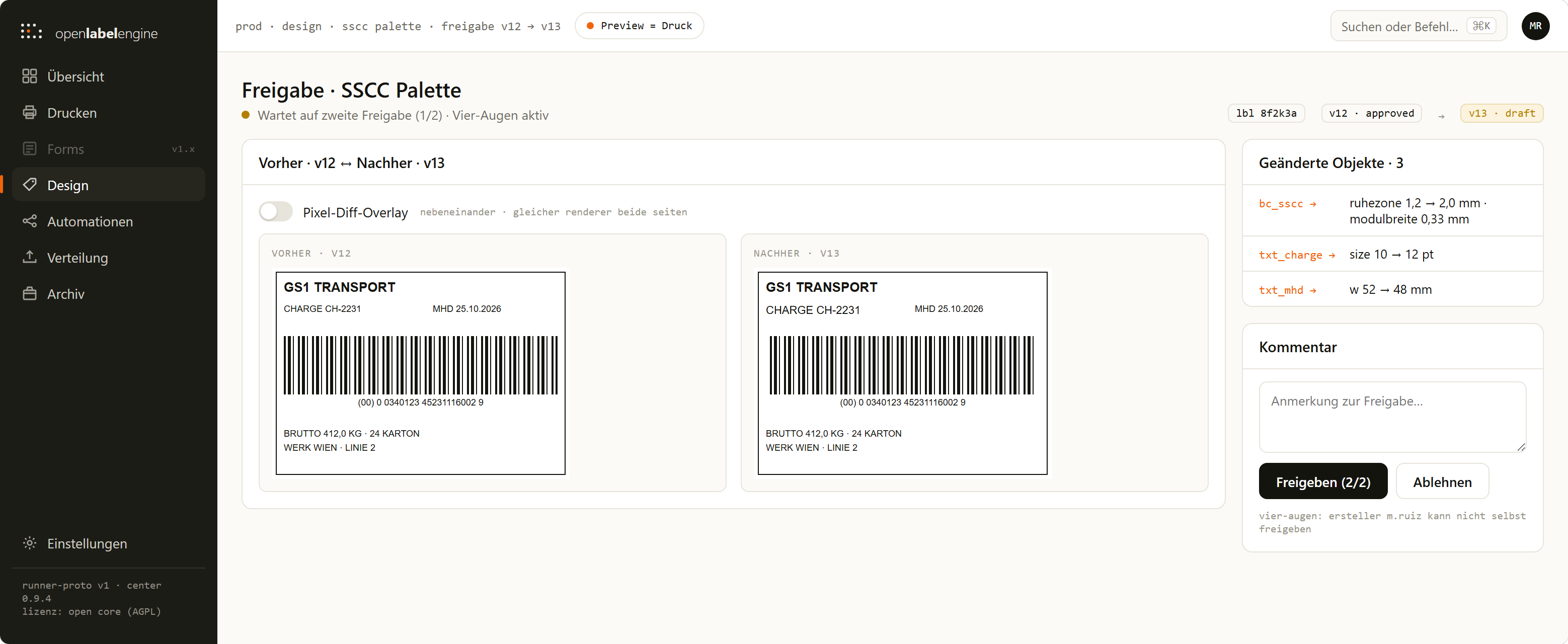The width and height of the screenshot is (1568, 644).
Task: Open Forms in the sidebar
Action: pyautogui.click(x=108, y=148)
